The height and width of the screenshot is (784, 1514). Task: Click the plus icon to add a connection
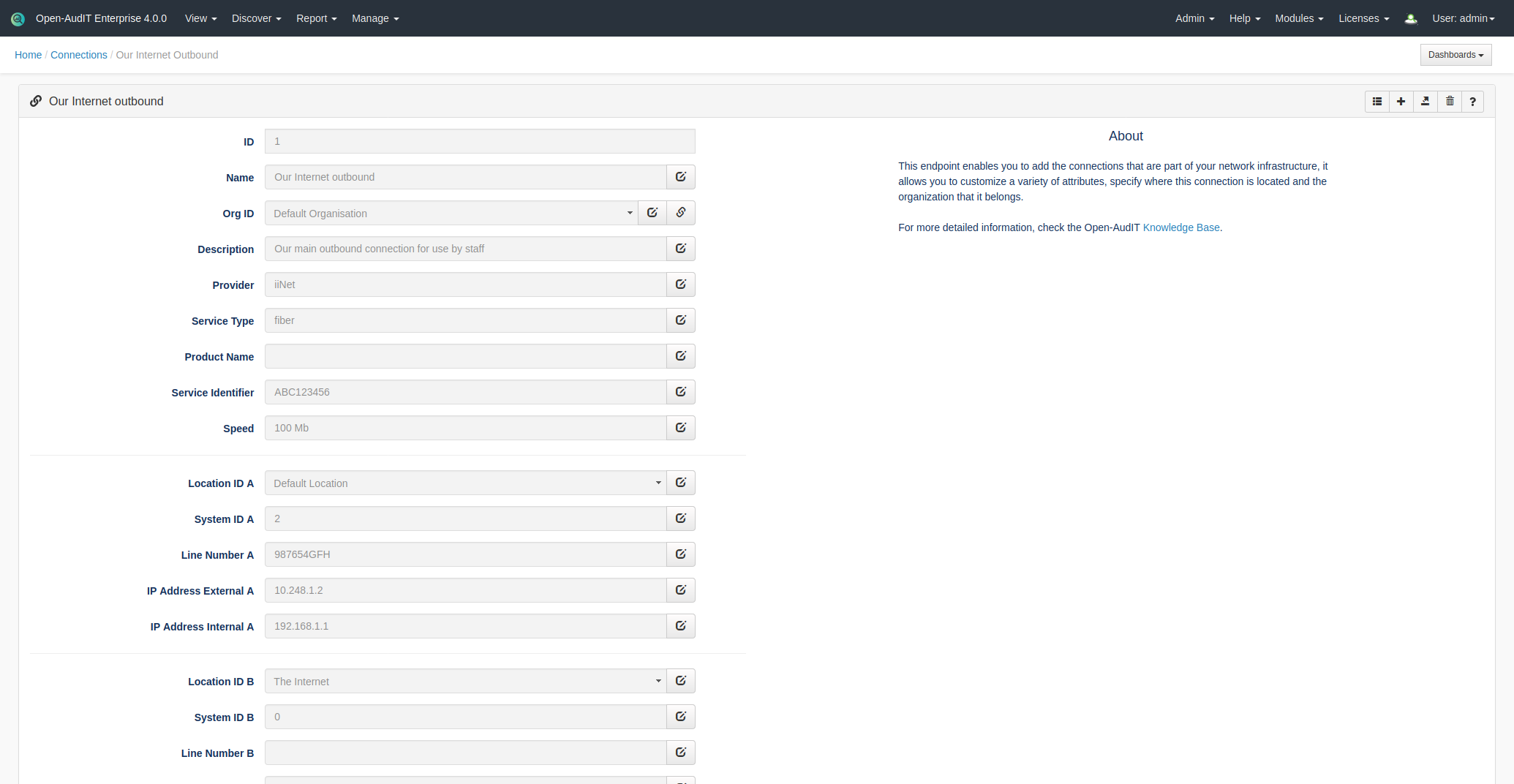(x=1401, y=102)
